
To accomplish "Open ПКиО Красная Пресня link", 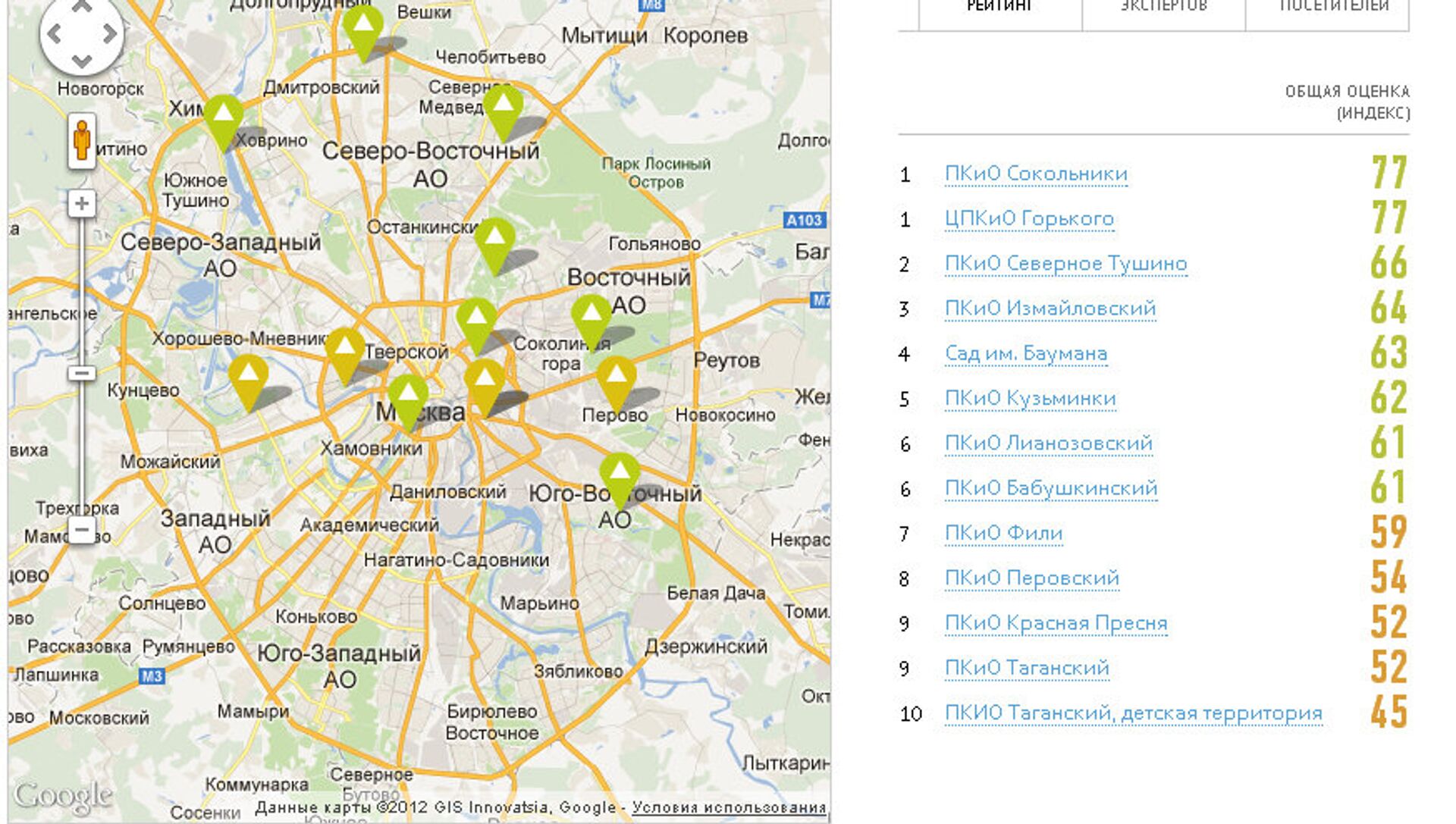I will 1056,623.
